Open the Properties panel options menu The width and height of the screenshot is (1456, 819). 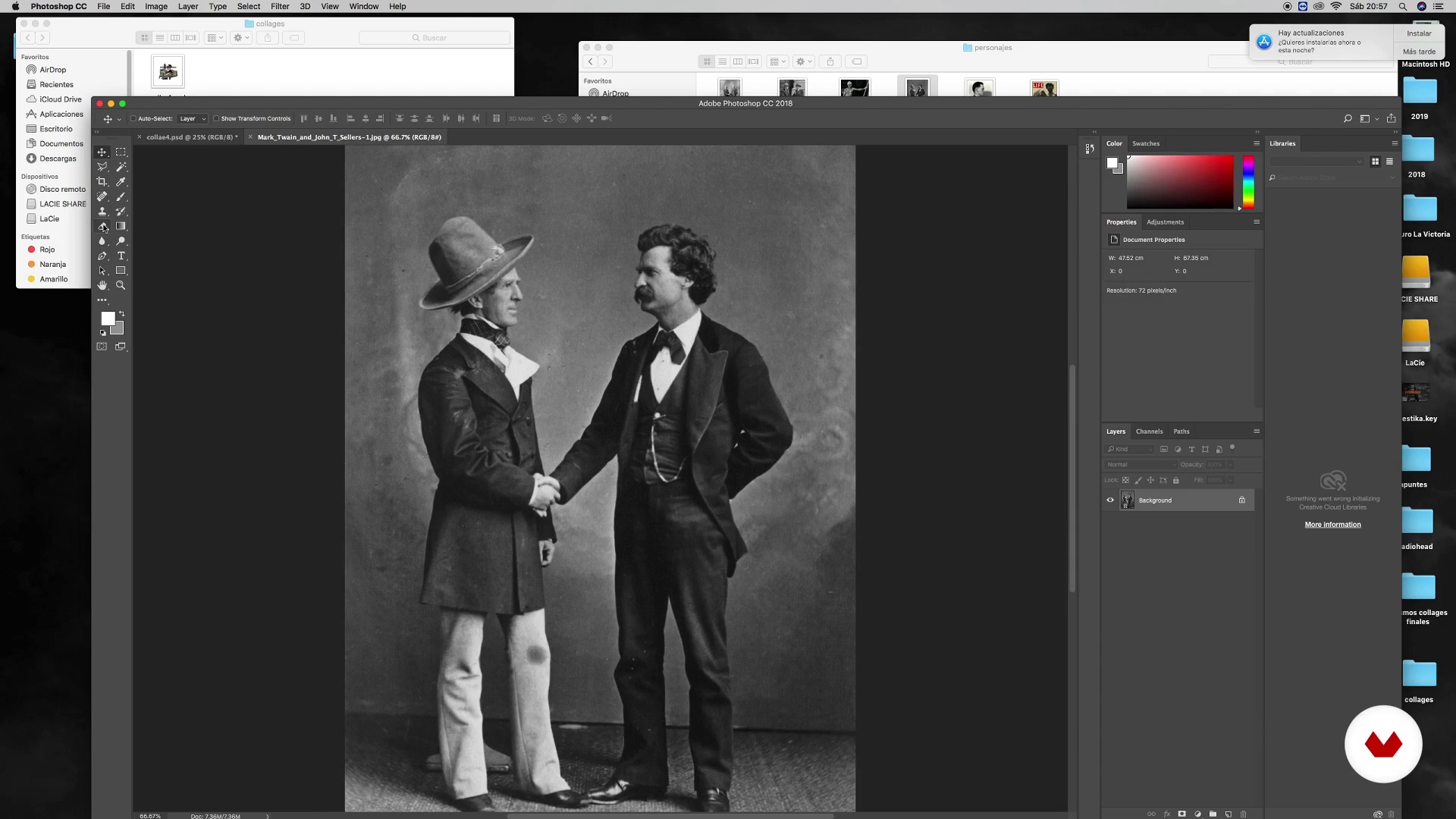coord(1257,222)
